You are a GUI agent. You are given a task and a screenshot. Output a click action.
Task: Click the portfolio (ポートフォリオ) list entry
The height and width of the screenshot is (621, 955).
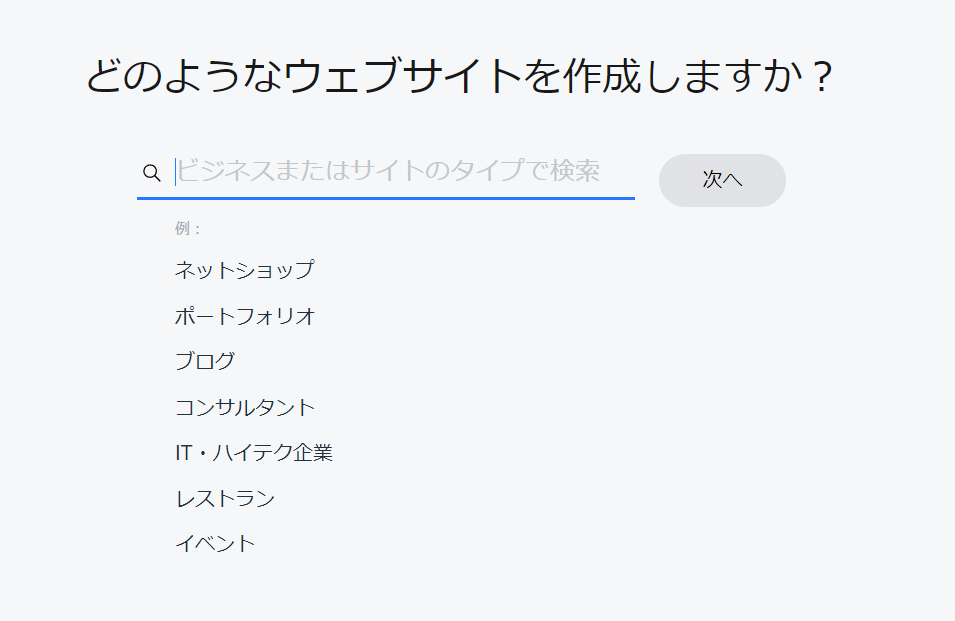(x=245, y=316)
